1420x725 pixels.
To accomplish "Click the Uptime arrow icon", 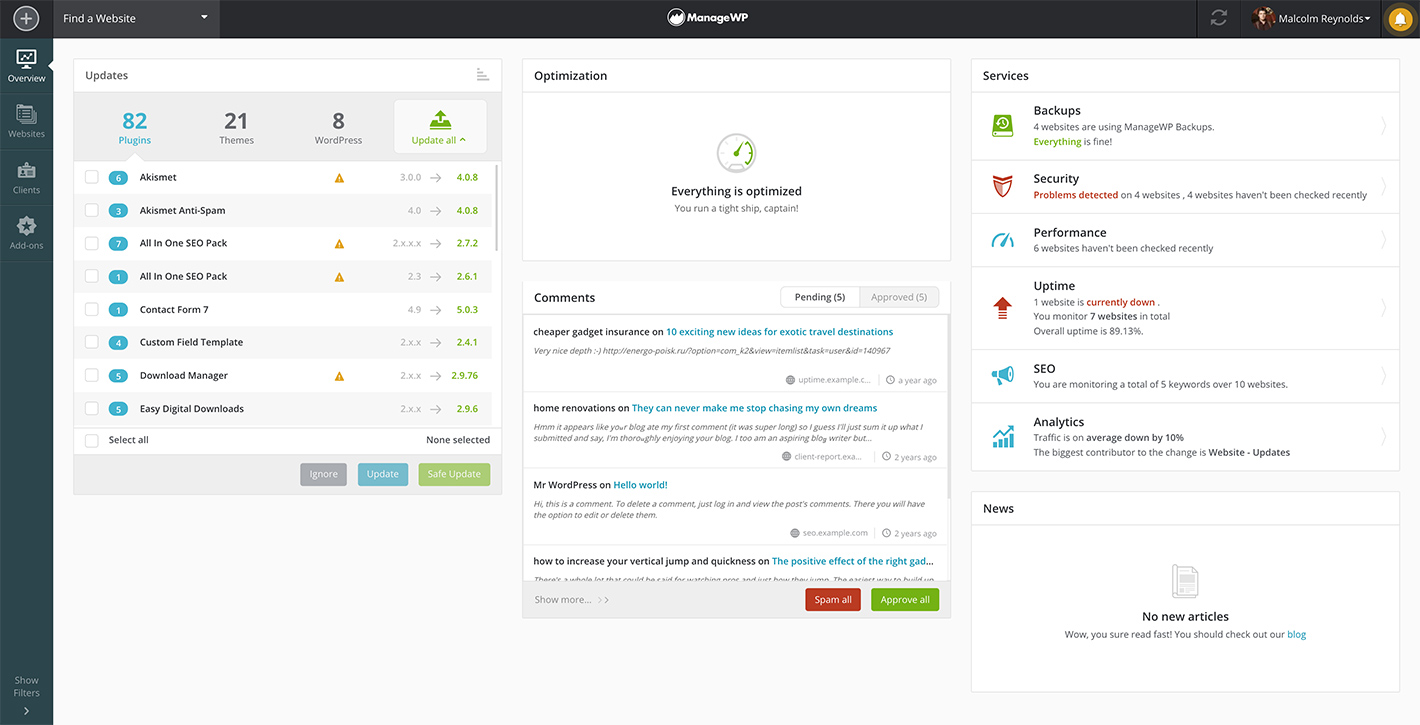I will 1002,308.
